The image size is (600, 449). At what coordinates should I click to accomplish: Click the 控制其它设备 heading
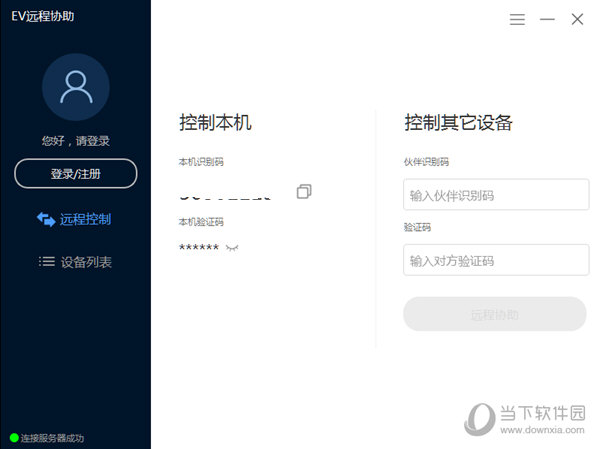click(x=458, y=123)
